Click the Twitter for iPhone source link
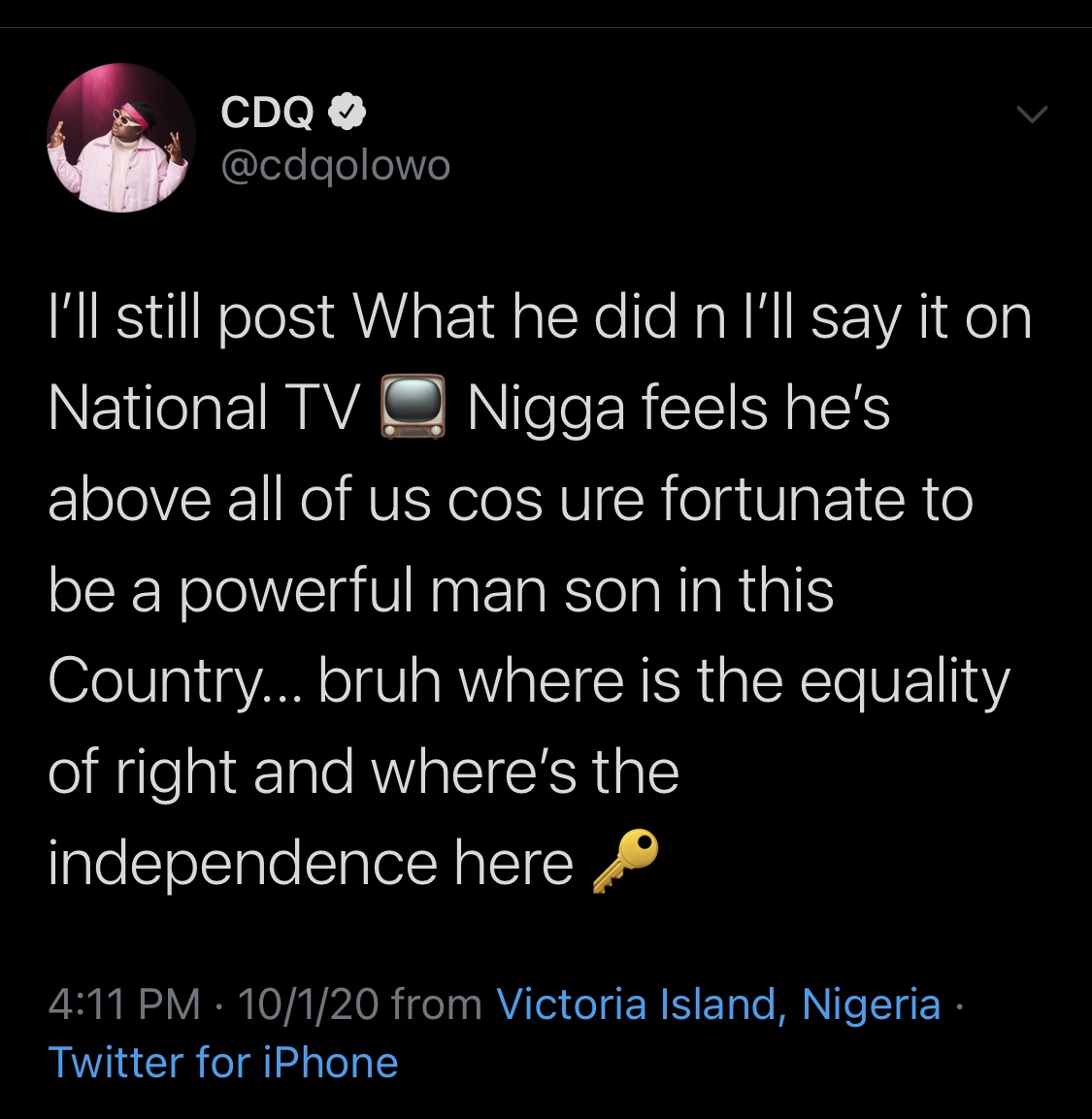1092x1119 pixels. (223, 1063)
